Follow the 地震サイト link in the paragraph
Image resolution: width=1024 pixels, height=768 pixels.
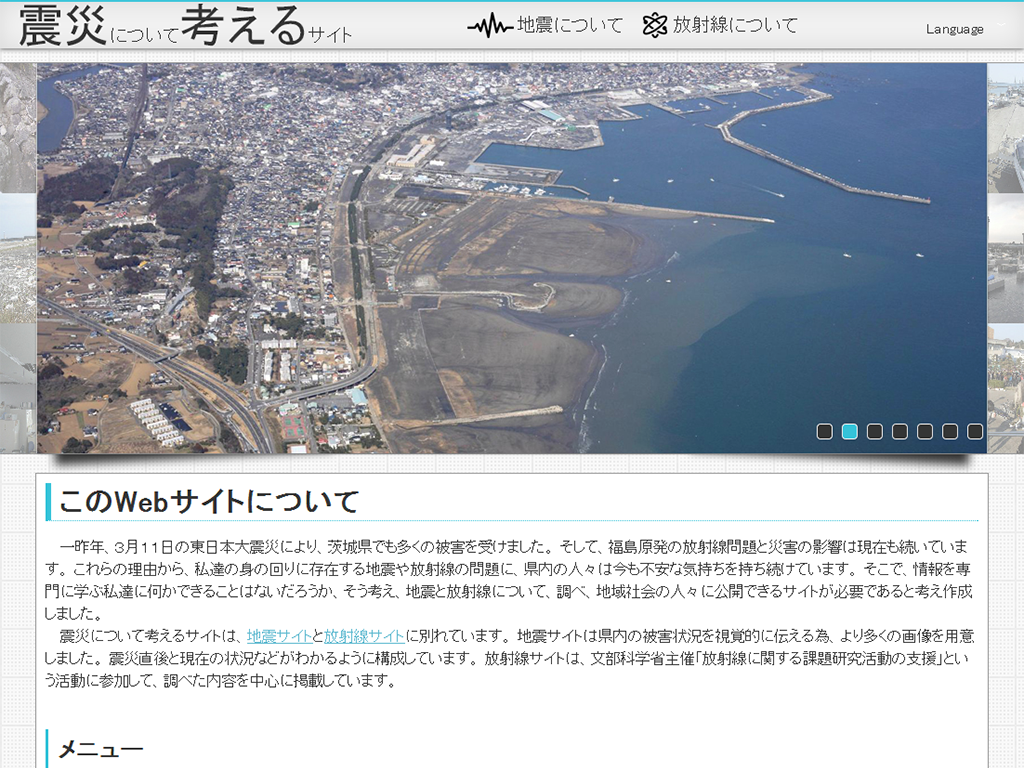pyautogui.click(x=279, y=636)
